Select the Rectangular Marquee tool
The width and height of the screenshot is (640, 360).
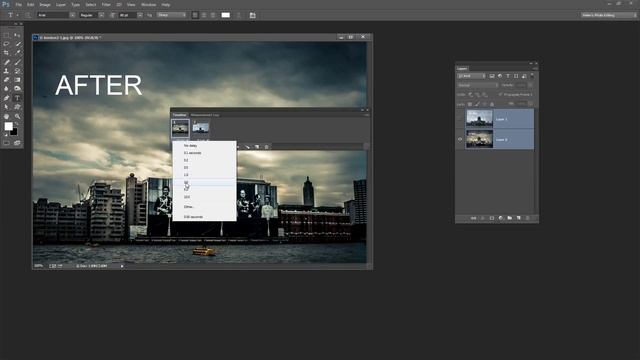(x=6, y=36)
